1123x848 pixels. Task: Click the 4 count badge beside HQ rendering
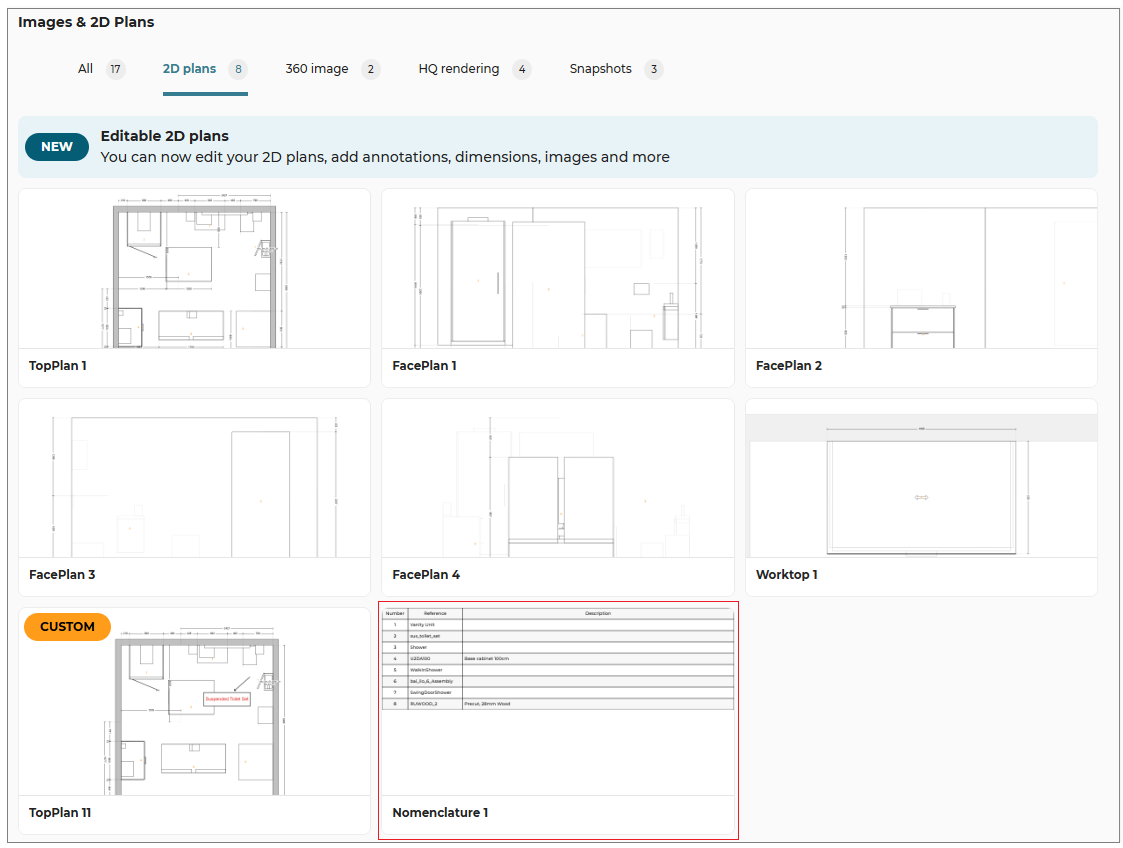521,69
